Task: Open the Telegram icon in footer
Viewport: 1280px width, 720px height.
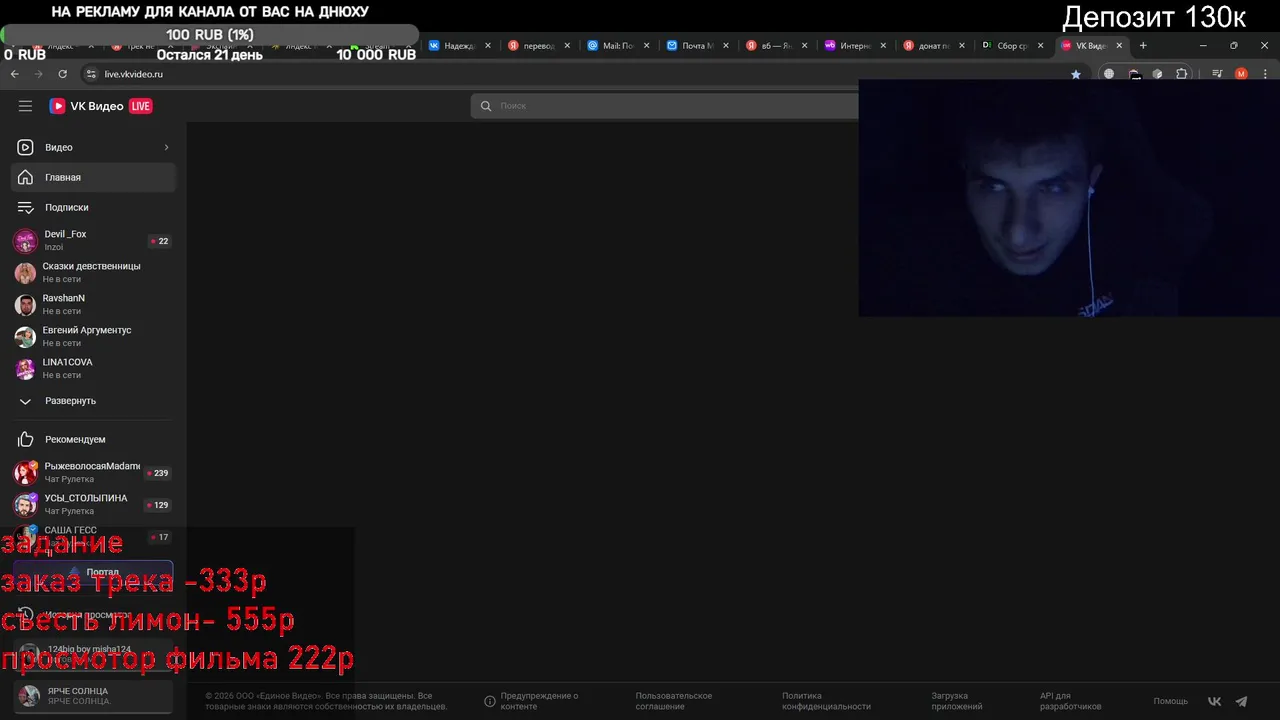Action: click(x=1241, y=701)
